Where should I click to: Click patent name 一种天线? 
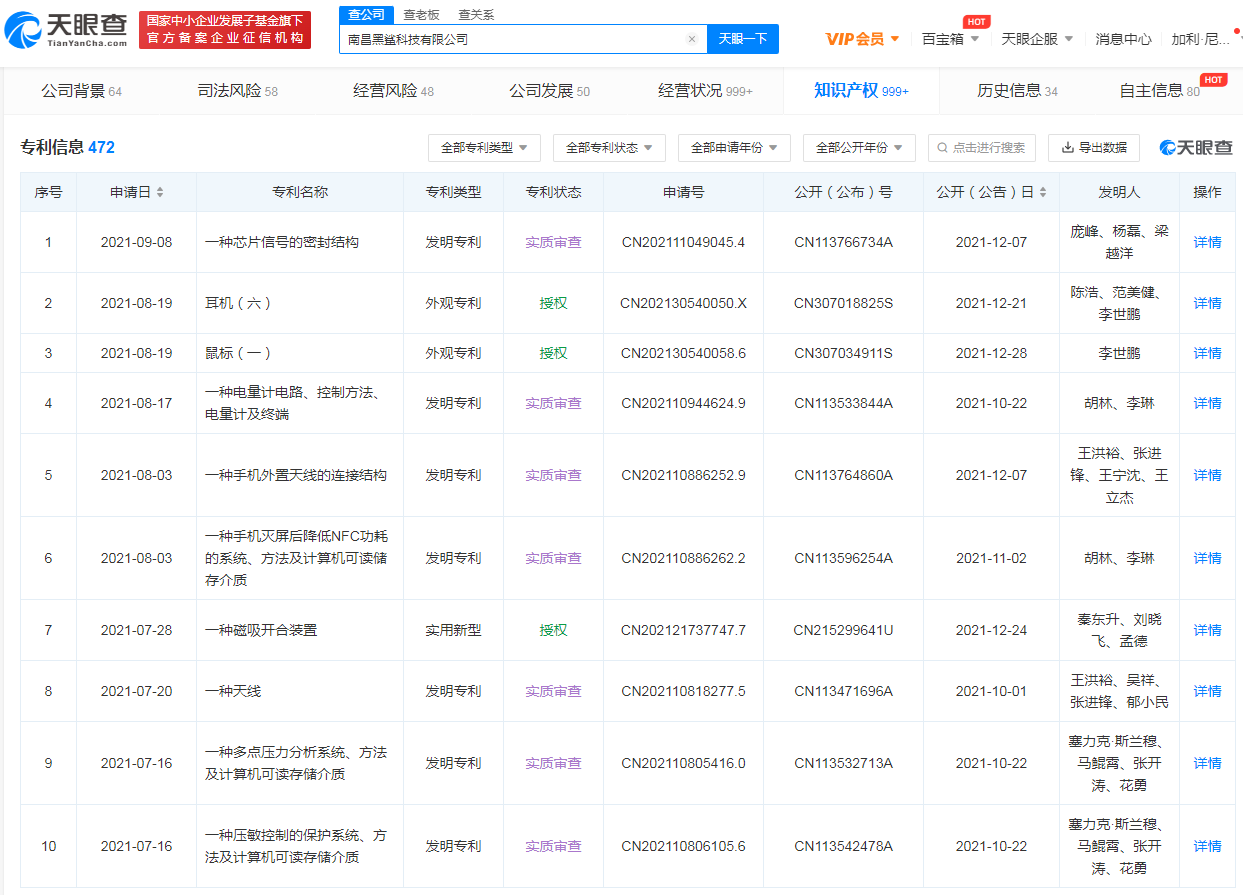tap(233, 691)
